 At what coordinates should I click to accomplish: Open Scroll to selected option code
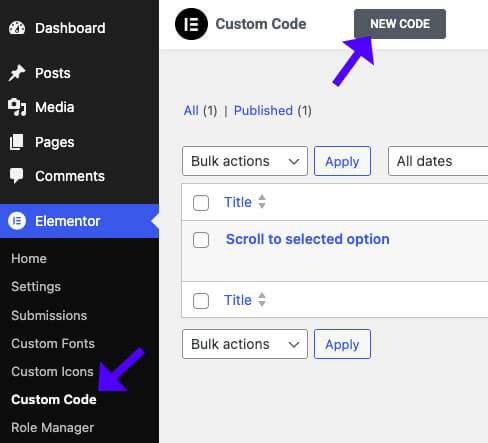pyautogui.click(x=307, y=239)
